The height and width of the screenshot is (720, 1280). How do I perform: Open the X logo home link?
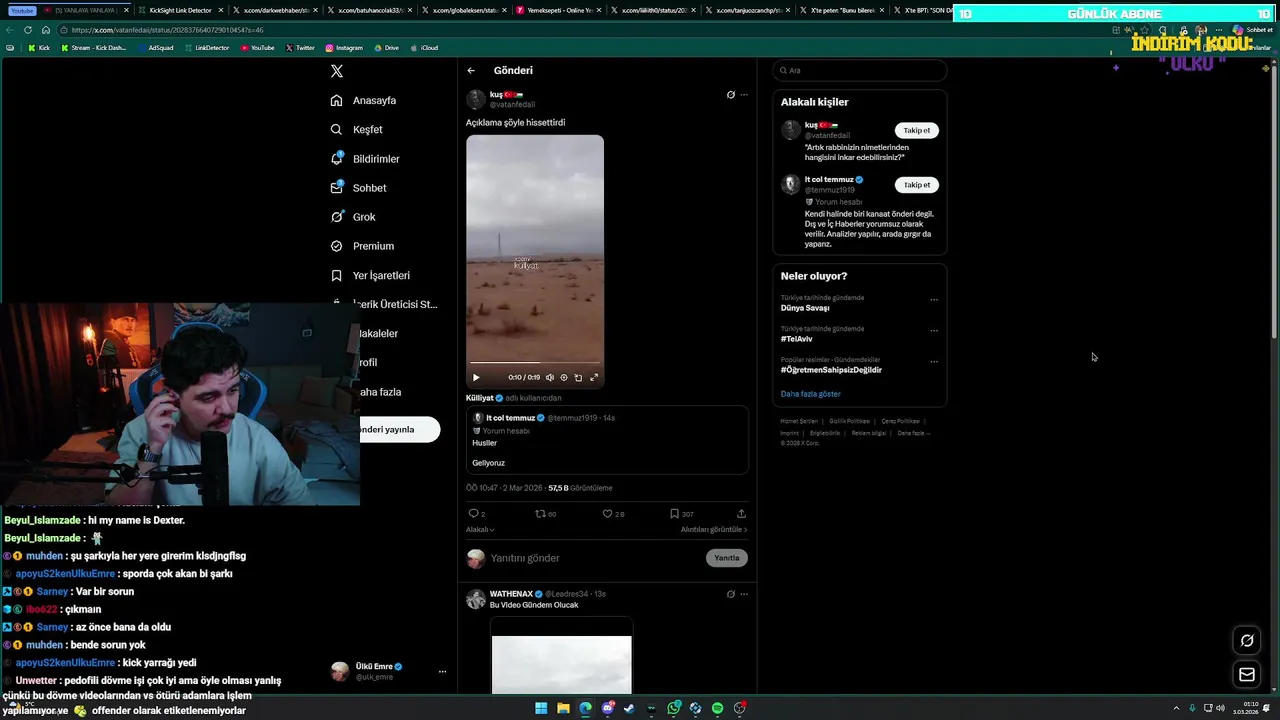point(337,71)
